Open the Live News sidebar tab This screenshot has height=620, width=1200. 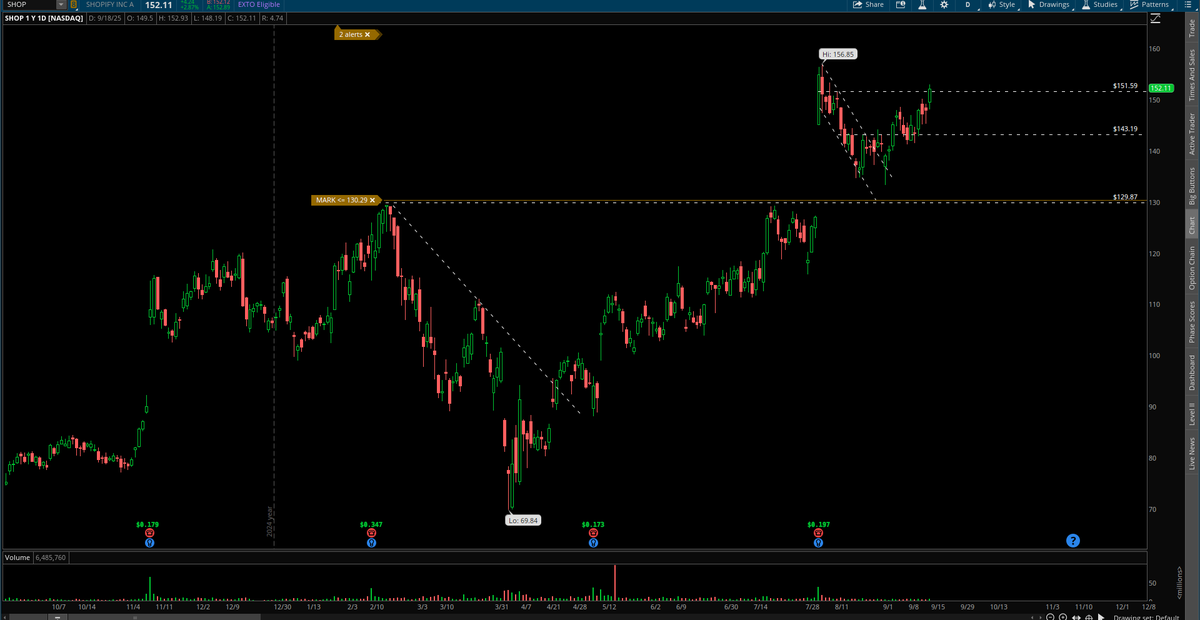(x=1191, y=453)
